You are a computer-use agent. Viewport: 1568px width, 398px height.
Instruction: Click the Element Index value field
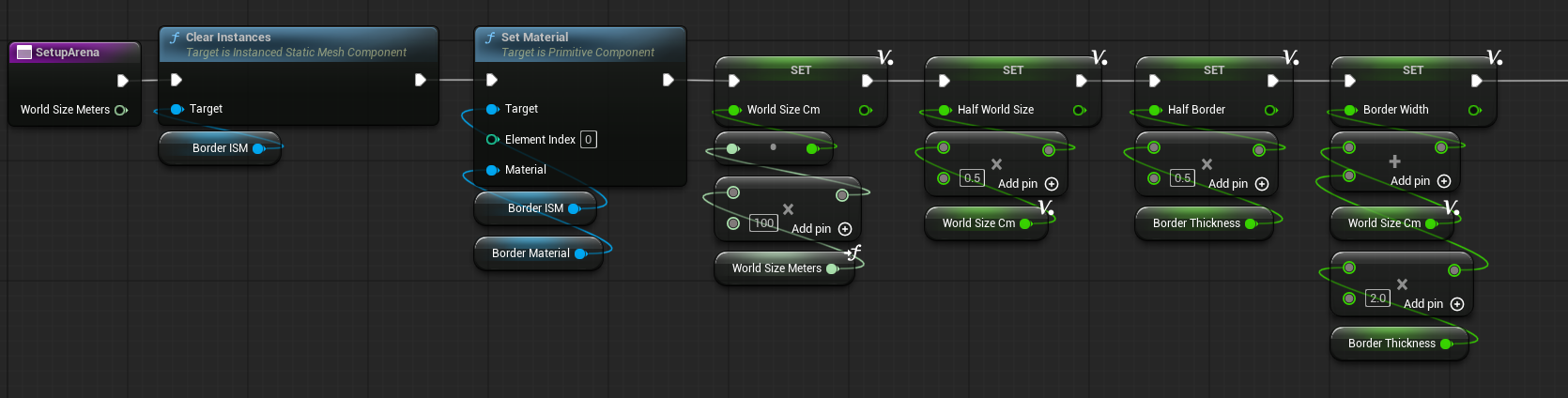(x=588, y=140)
